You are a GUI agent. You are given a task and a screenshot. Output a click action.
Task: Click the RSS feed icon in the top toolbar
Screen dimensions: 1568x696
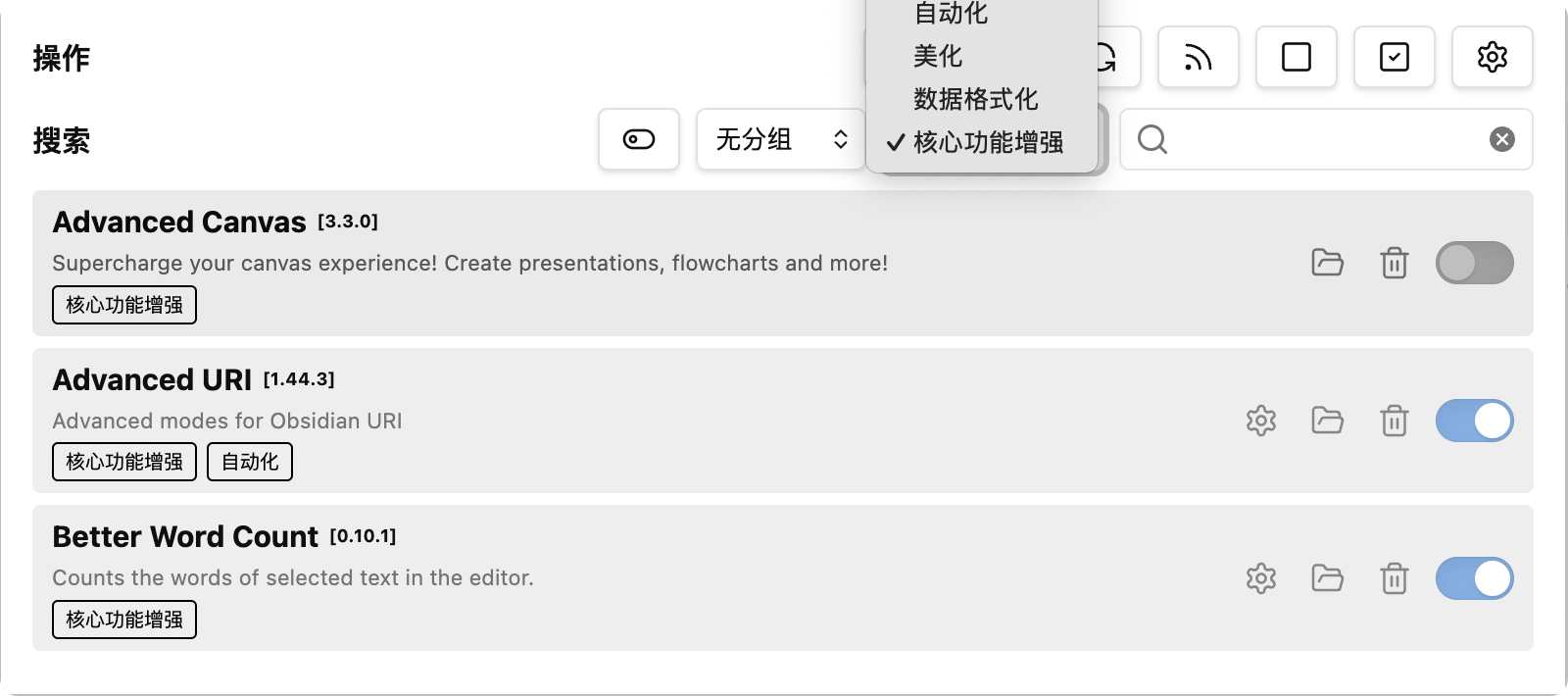[1198, 57]
